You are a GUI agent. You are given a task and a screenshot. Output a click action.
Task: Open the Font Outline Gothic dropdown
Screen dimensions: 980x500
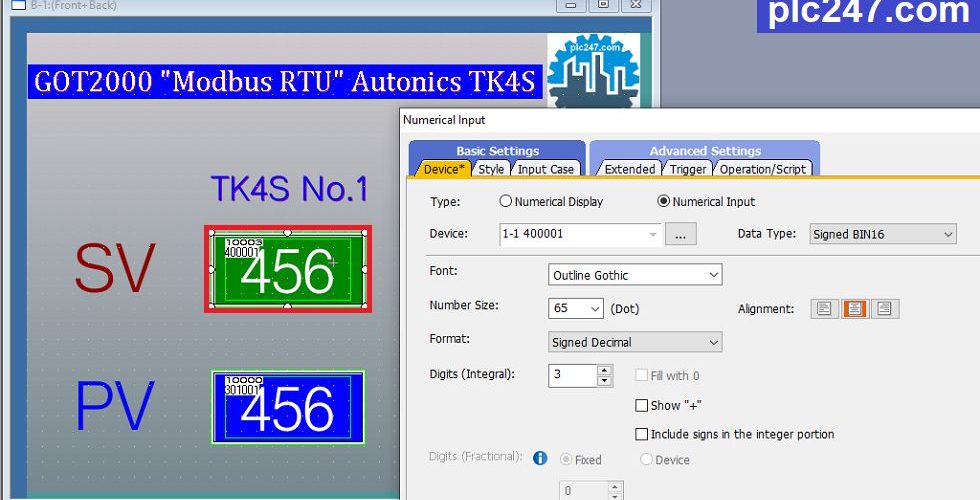(x=635, y=275)
